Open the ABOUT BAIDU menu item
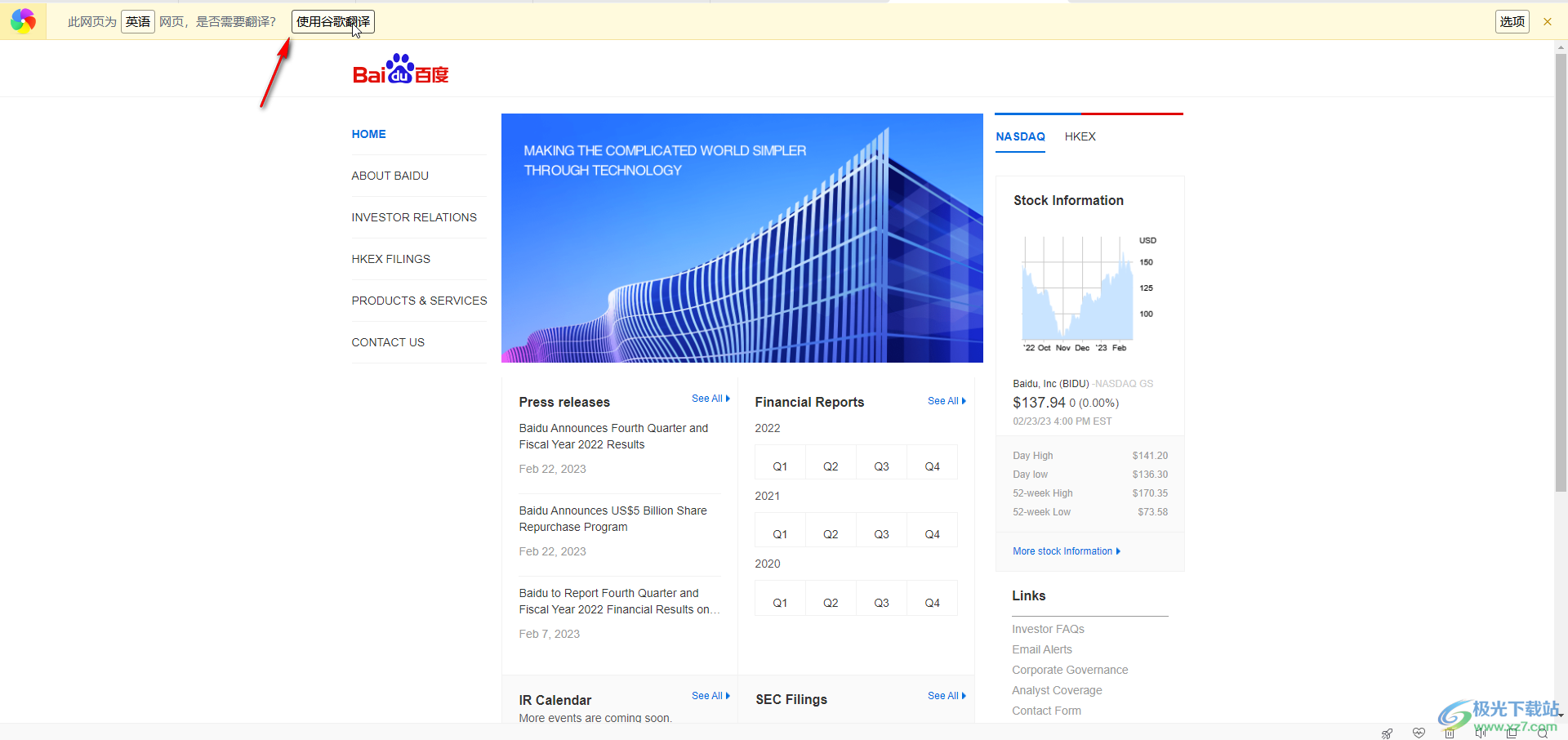This screenshot has width=1568, height=740. coord(390,176)
